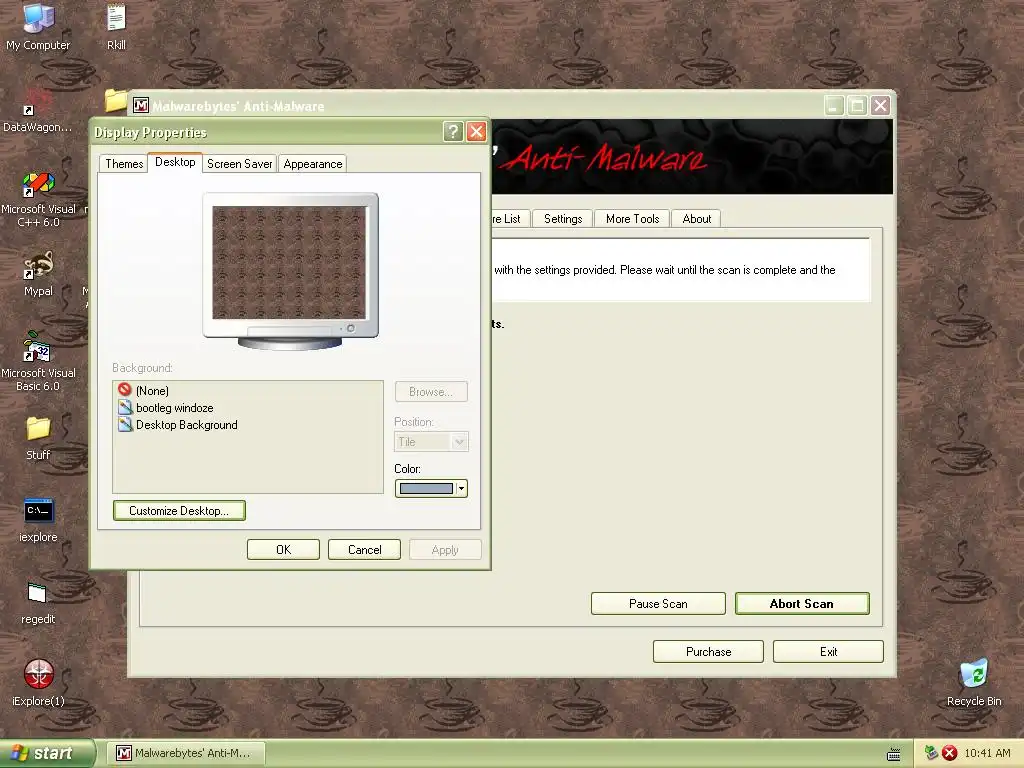Click the Browse... button
This screenshot has height=768, width=1024.
coord(431,392)
